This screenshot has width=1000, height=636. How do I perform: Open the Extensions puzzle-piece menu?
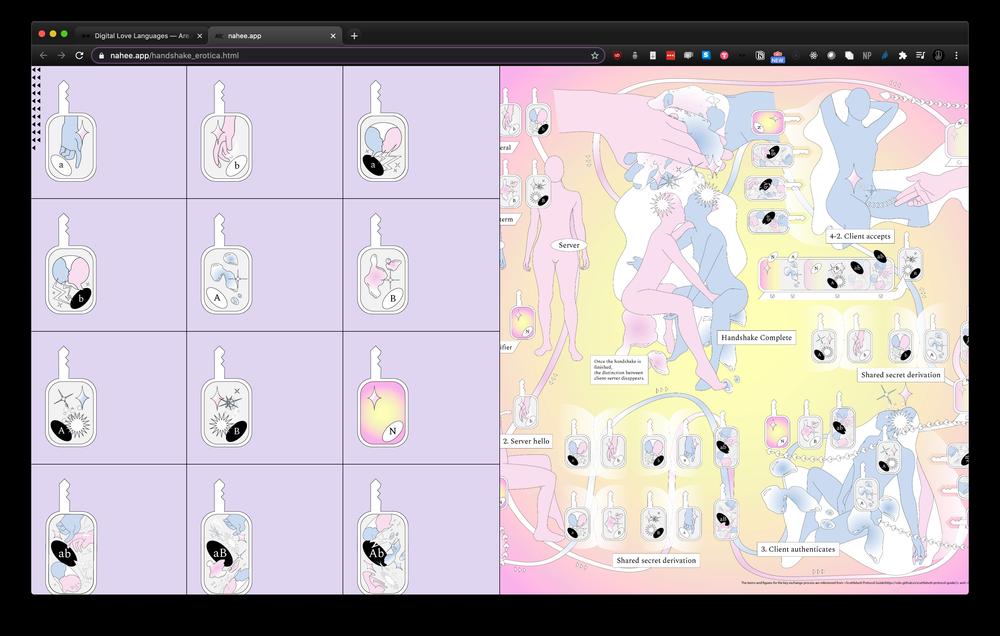[902, 55]
